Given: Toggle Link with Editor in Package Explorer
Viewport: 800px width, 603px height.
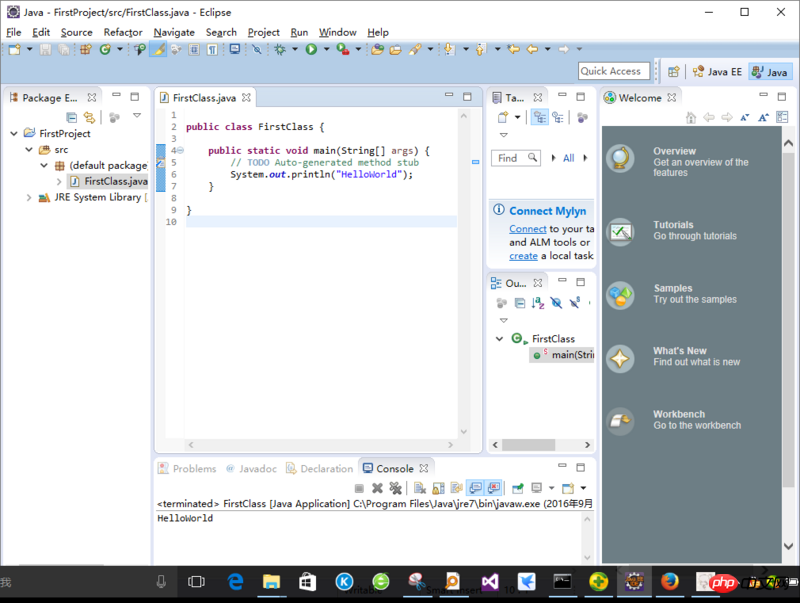Looking at the screenshot, I should pyautogui.click(x=89, y=117).
